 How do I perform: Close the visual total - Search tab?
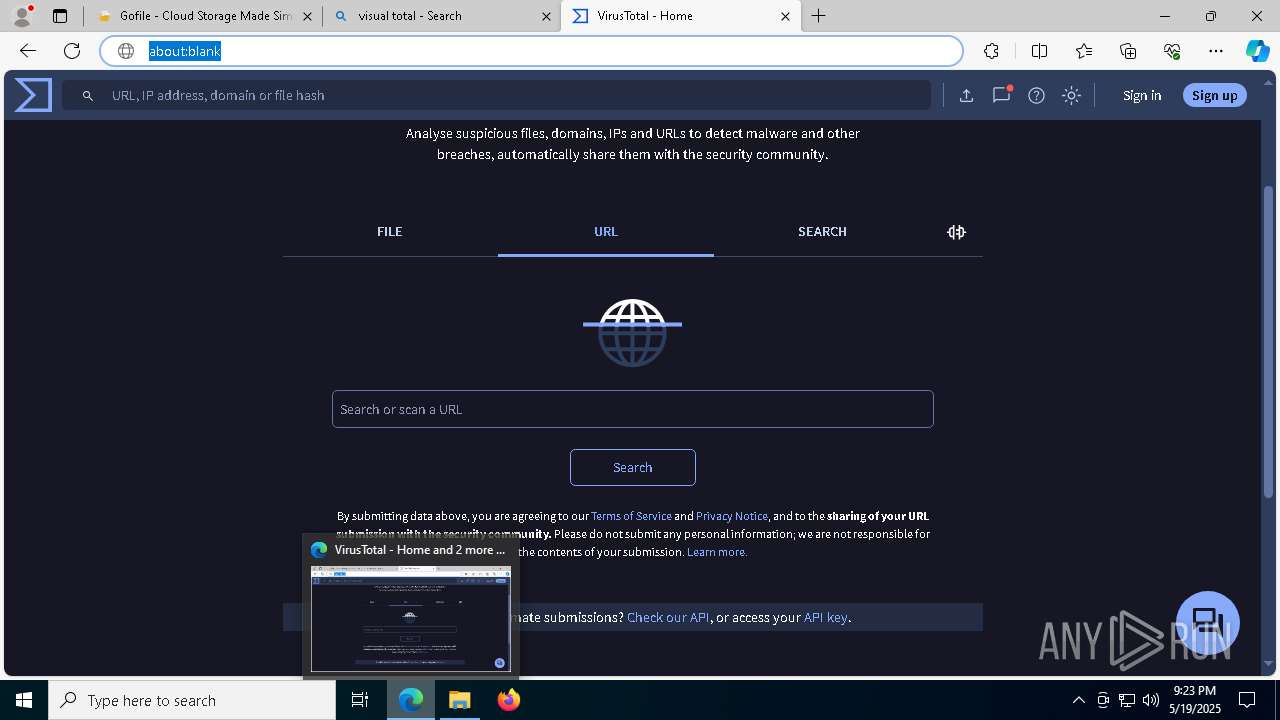coord(546,16)
